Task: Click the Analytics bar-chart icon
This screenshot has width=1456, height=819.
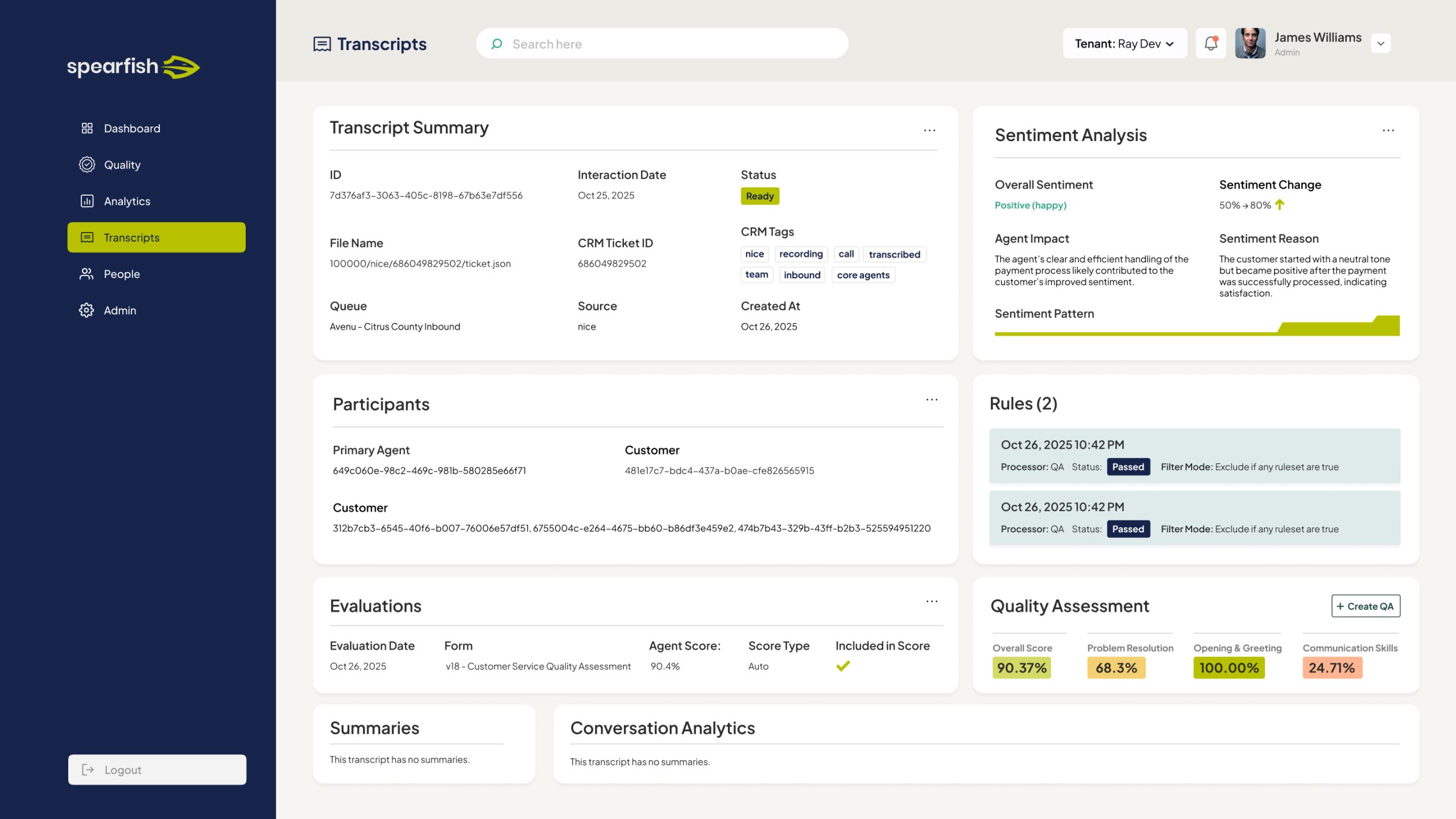Action: coord(88,201)
